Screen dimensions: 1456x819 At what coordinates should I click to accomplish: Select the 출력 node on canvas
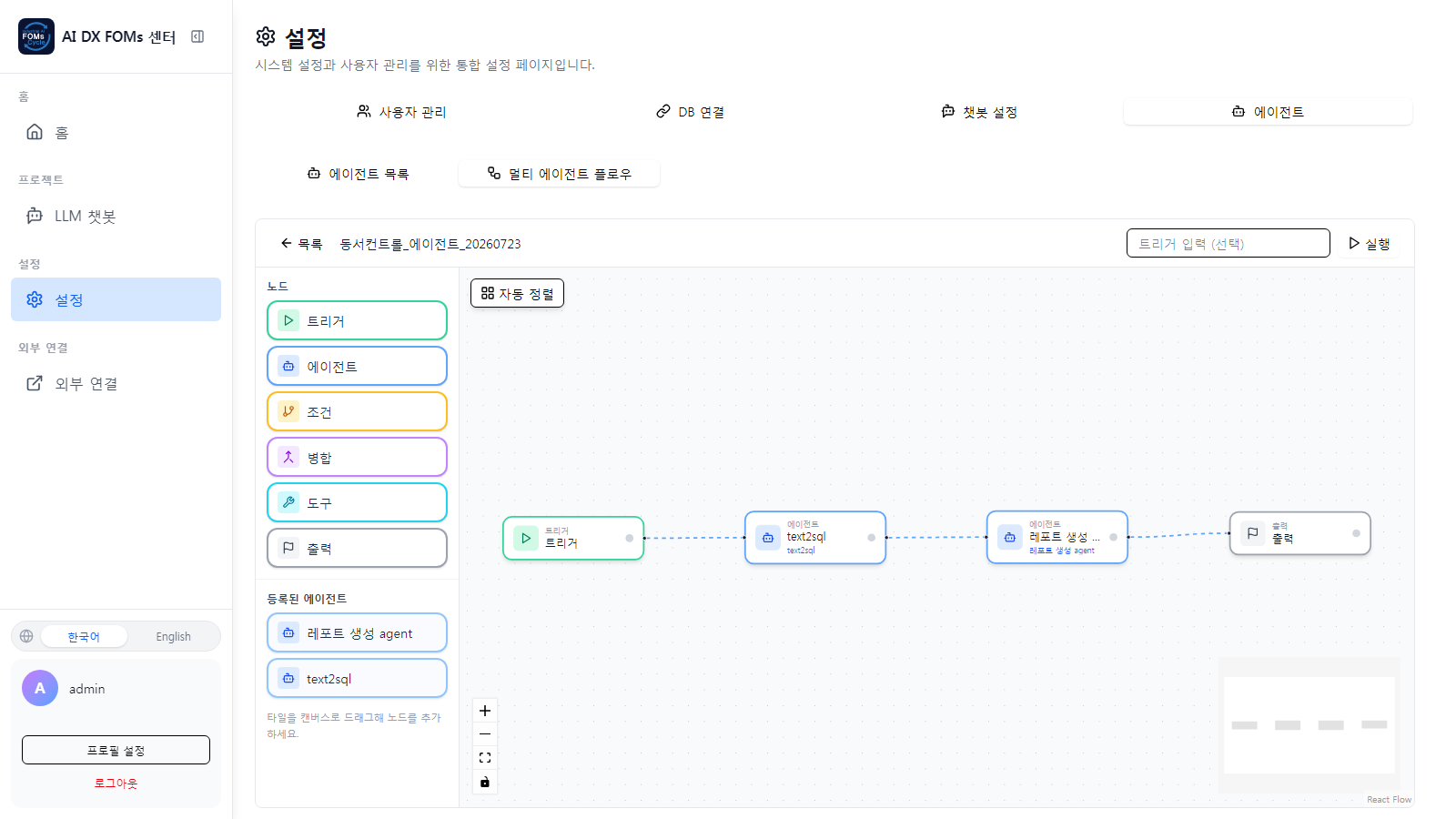[1299, 533]
